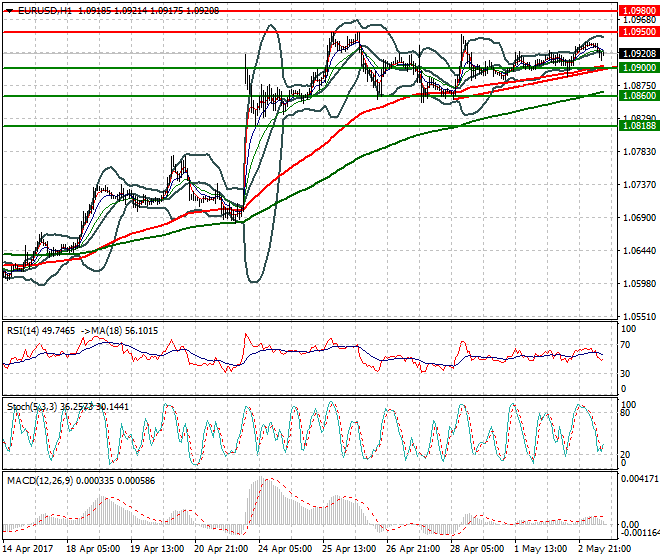Click the 1.07370 price axis value

click(639, 184)
